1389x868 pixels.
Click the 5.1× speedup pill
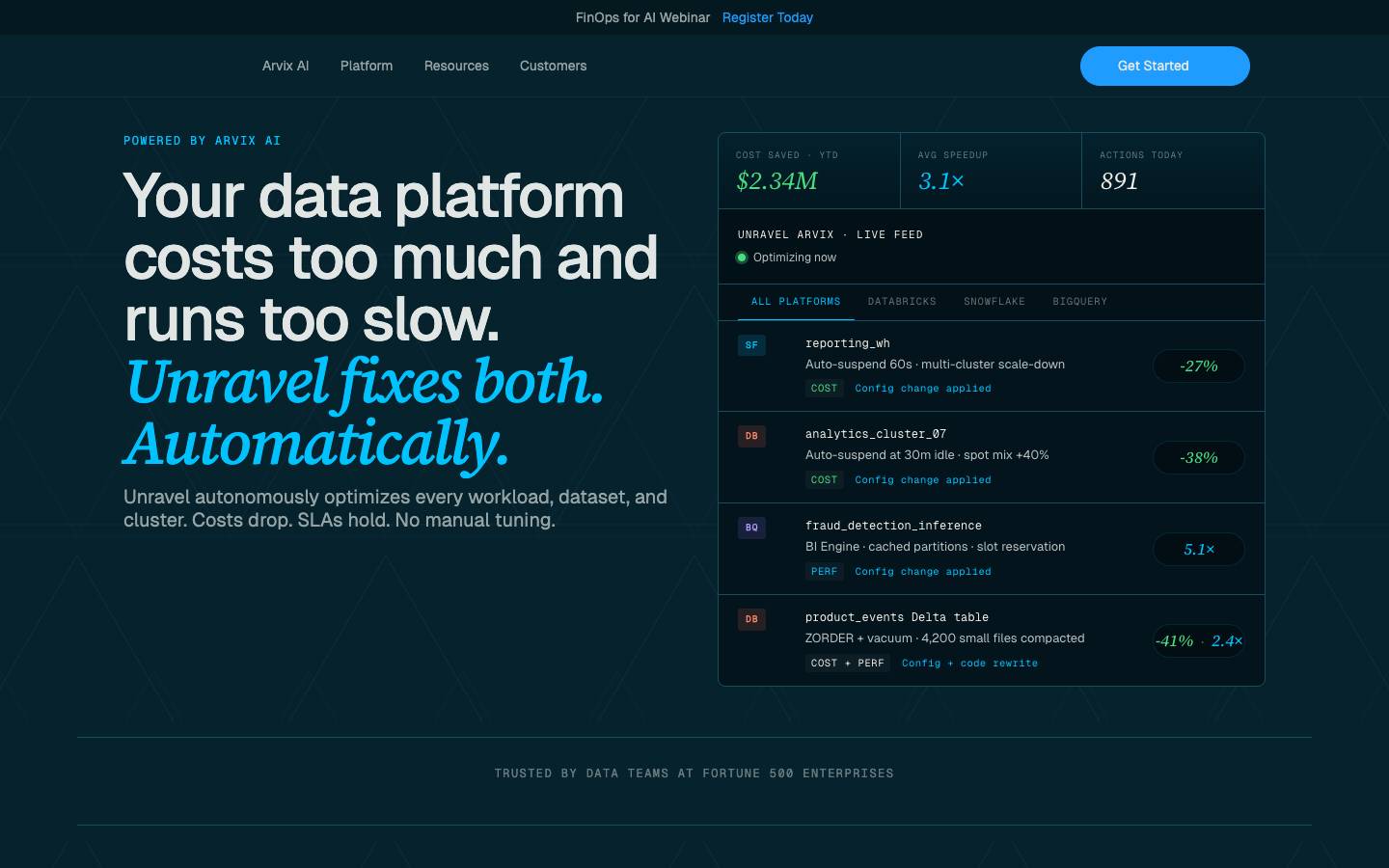[x=1199, y=550]
